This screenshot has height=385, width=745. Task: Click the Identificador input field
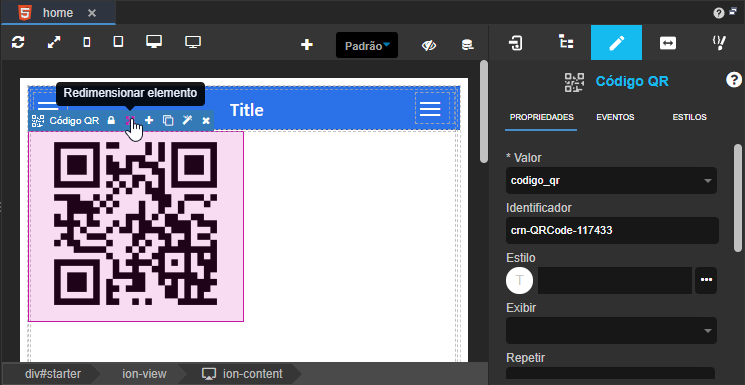point(612,231)
